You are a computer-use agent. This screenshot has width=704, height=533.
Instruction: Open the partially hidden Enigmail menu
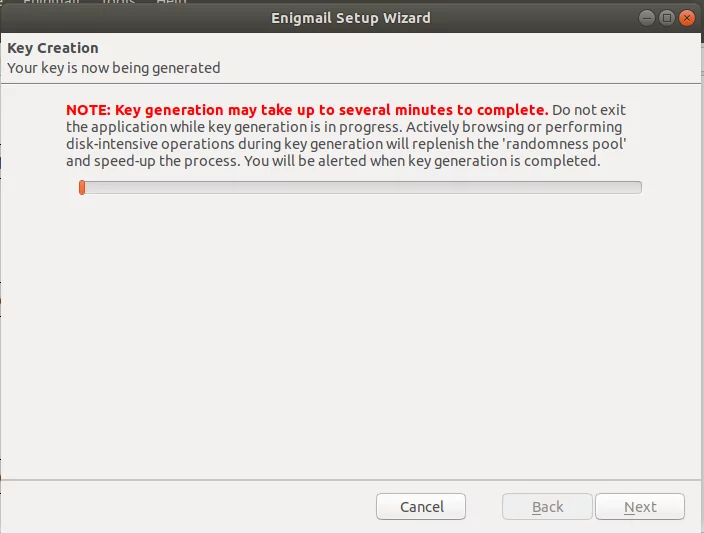pos(51,2)
